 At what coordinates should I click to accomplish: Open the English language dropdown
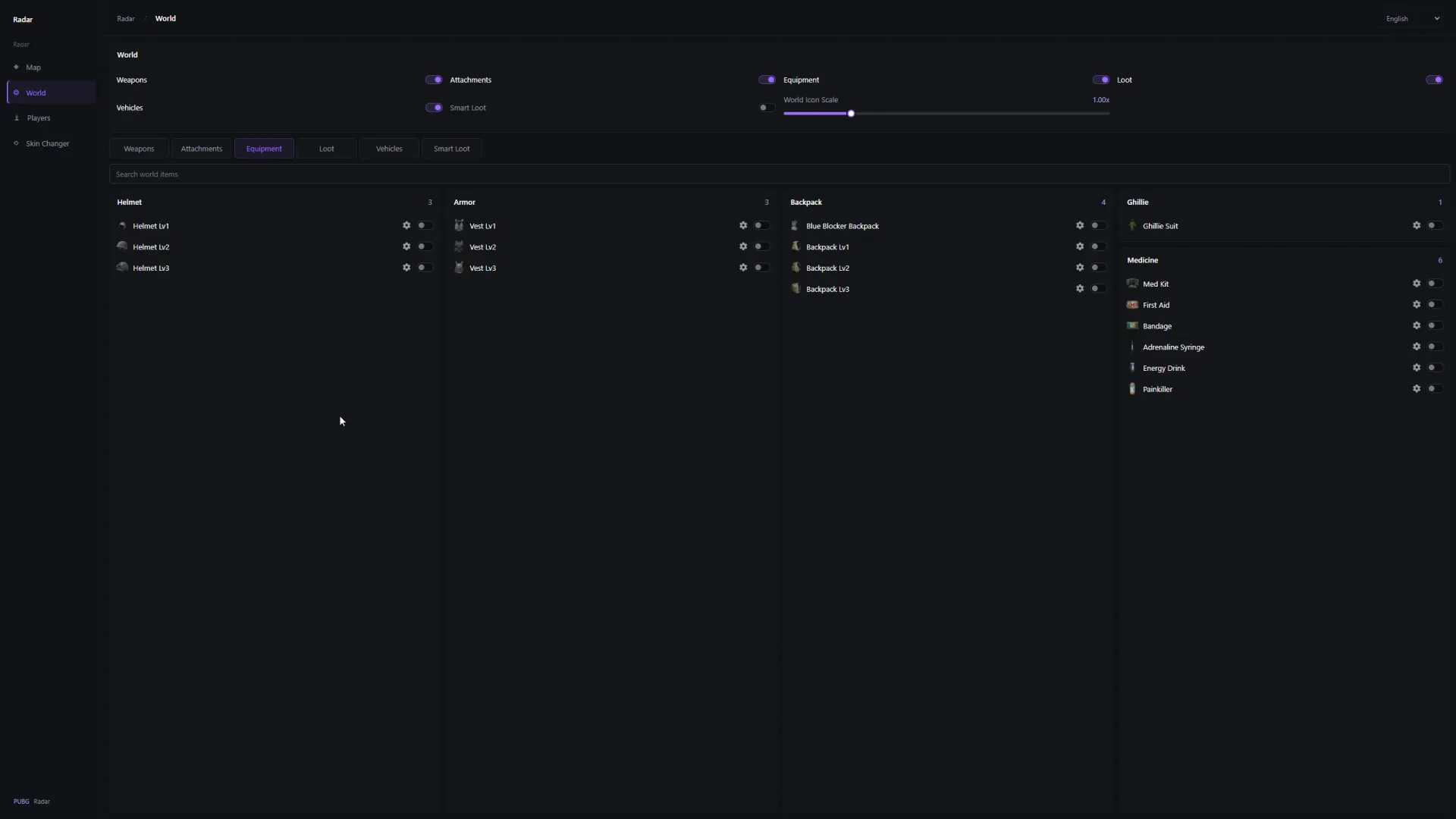[1412, 19]
